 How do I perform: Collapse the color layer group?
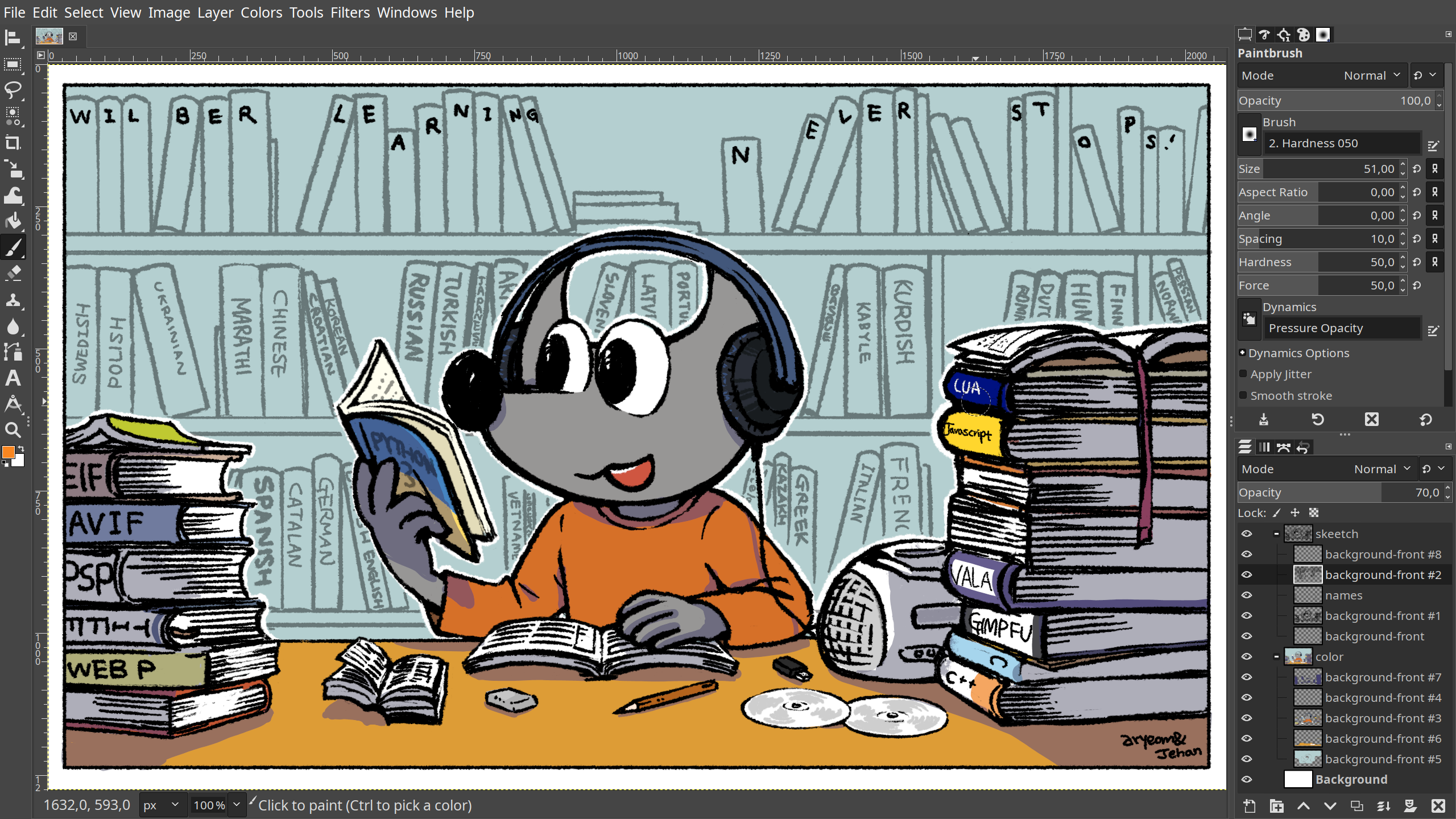[1276, 657]
